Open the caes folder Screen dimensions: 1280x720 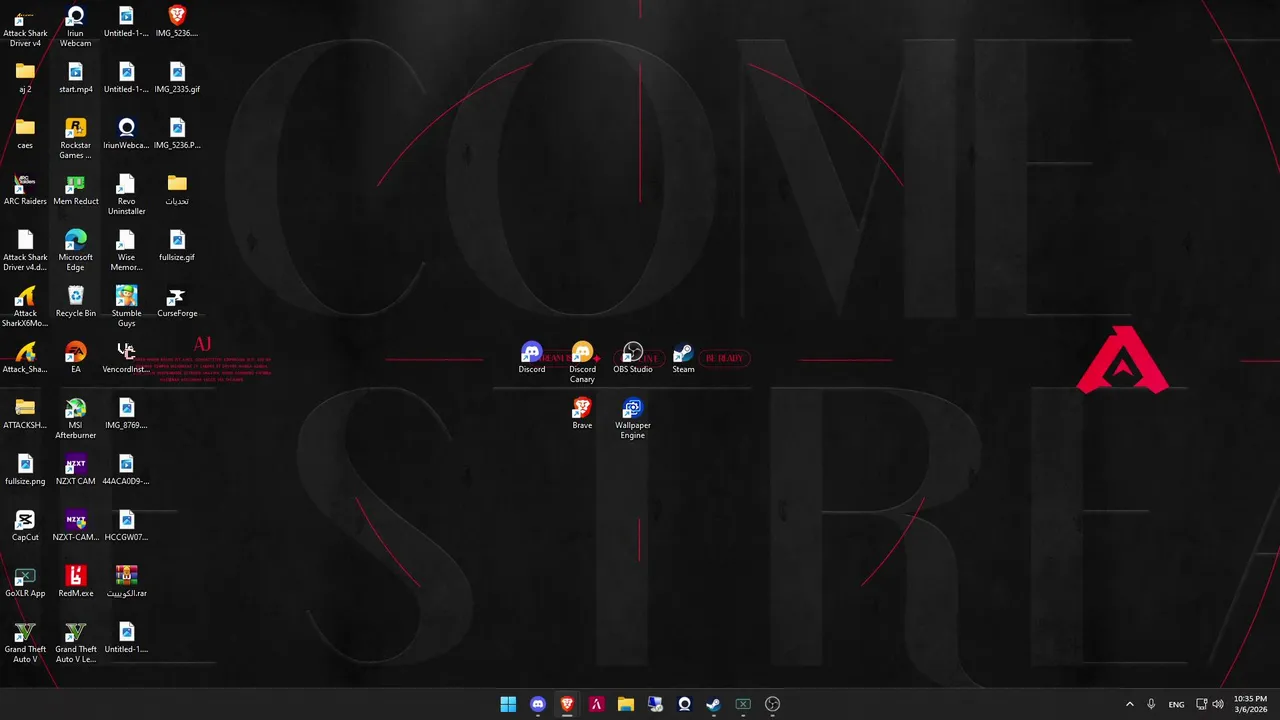pyautogui.click(x=25, y=134)
